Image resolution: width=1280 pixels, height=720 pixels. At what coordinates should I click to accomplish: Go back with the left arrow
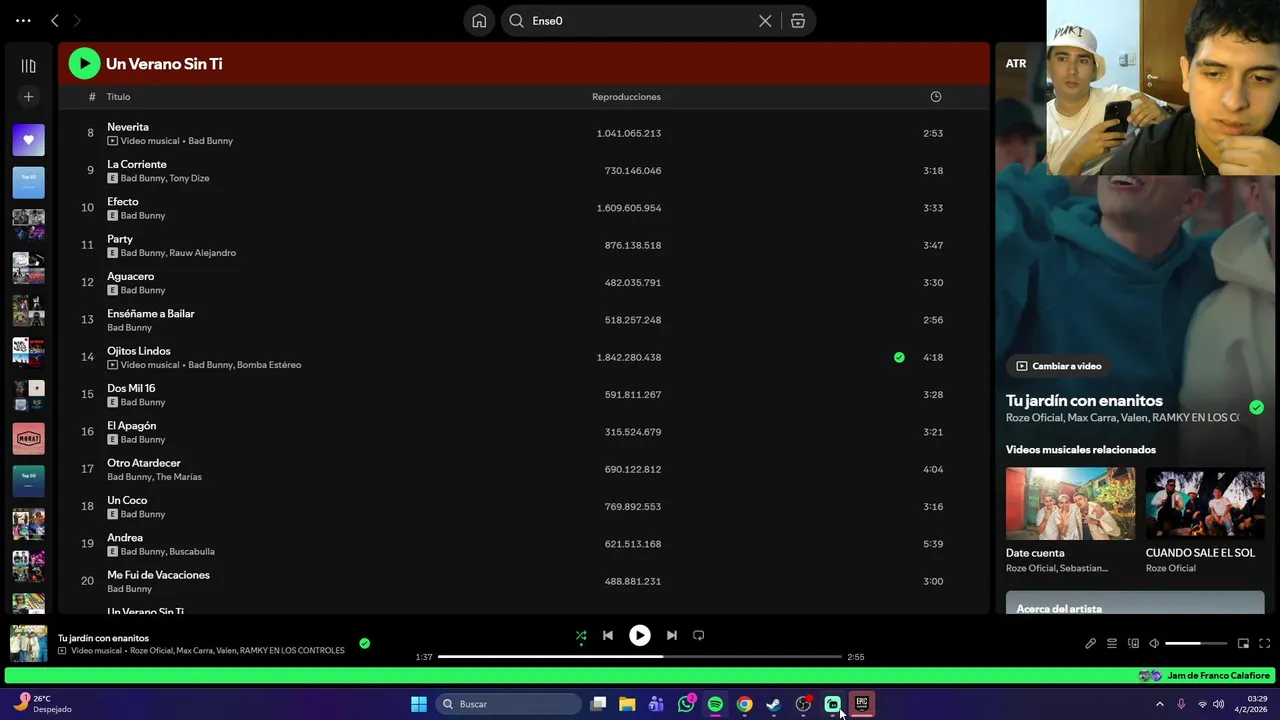click(x=55, y=20)
